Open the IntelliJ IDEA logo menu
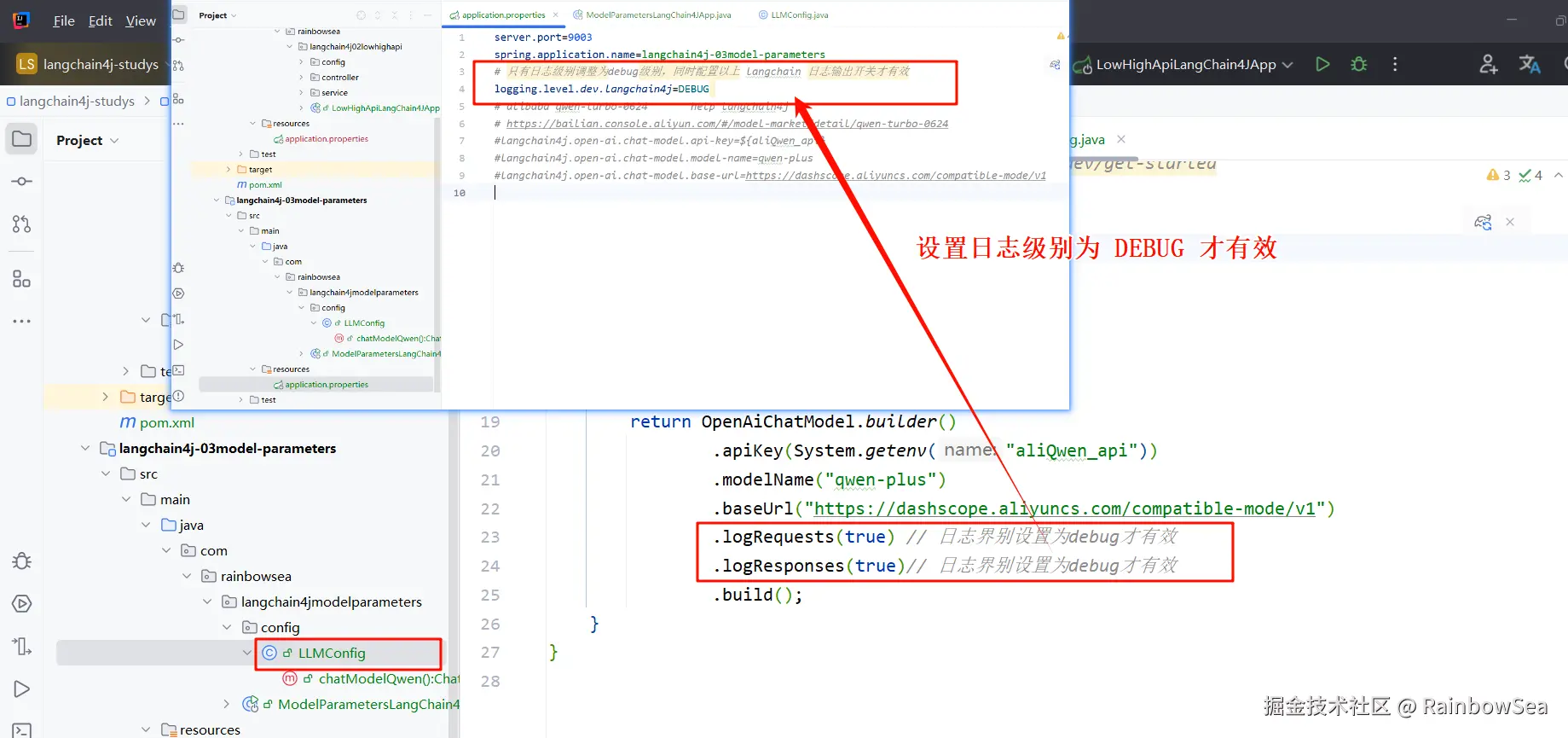This screenshot has height=738, width=1568. click(21, 20)
